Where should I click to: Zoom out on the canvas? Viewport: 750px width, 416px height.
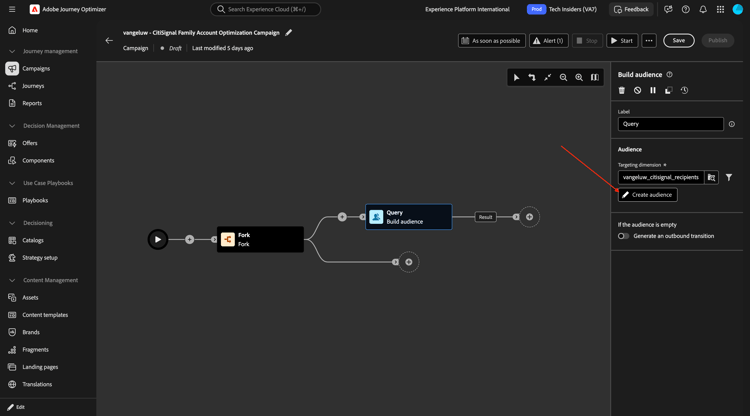pos(563,77)
